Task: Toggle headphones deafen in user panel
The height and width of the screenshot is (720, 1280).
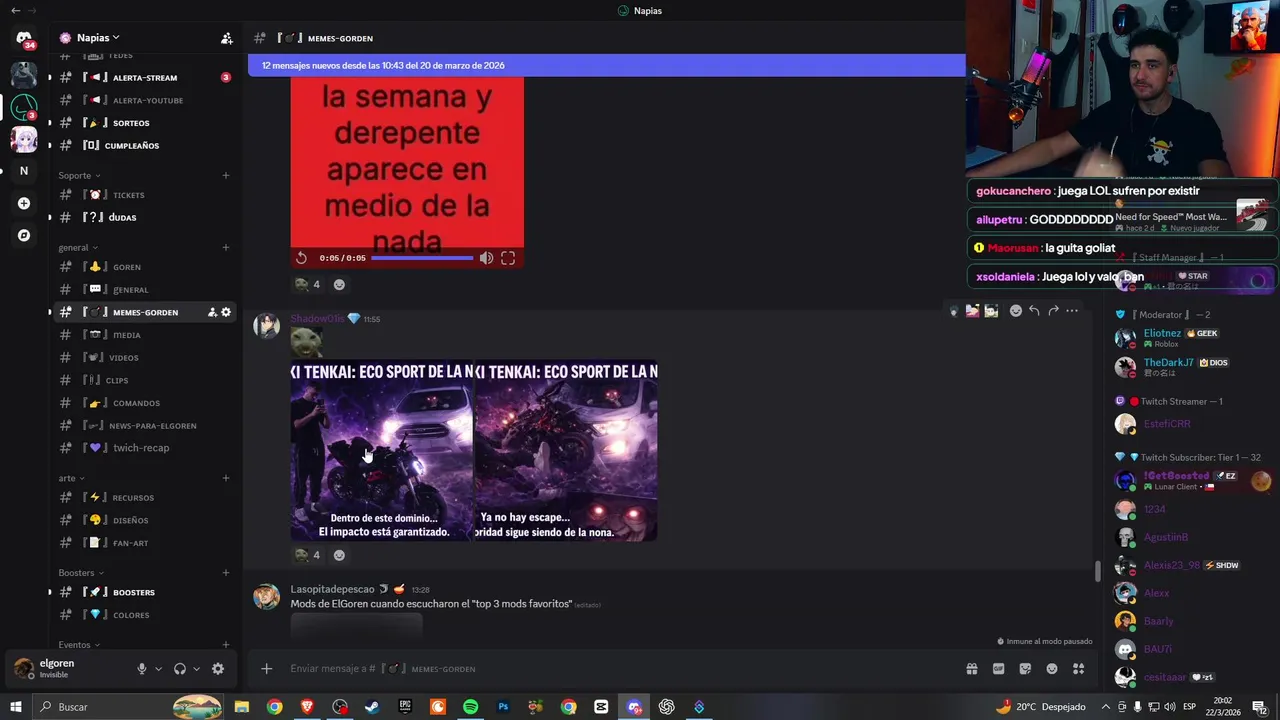Action: tap(180, 669)
